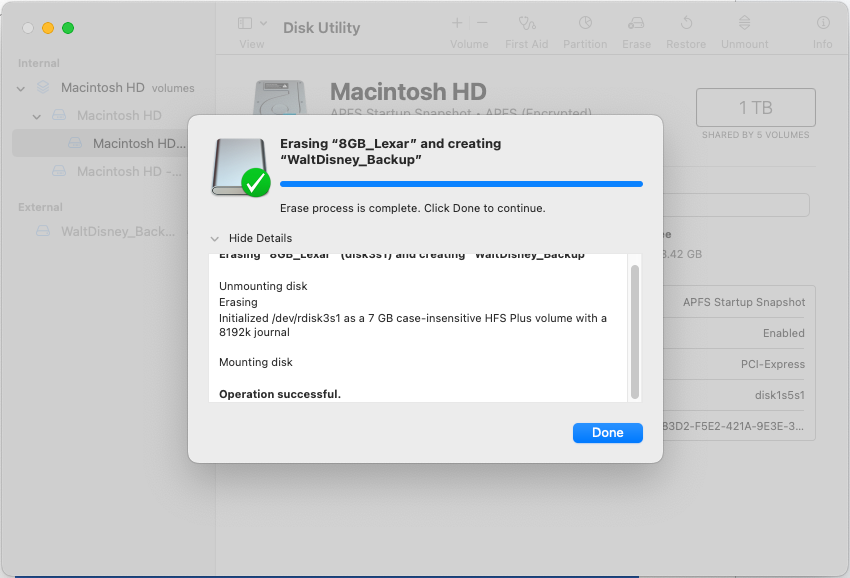The image size is (850, 578).
Task: Click the details log scrollbar in the dialog
Action: (635, 332)
